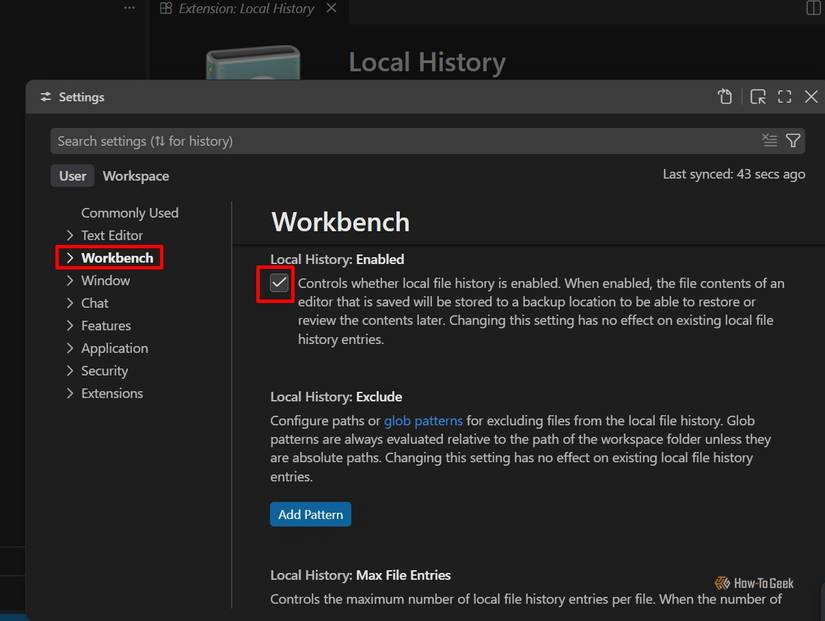Maximize the Settings panel to full screen
This screenshot has width=825, height=621.
(x=784, y=97)
